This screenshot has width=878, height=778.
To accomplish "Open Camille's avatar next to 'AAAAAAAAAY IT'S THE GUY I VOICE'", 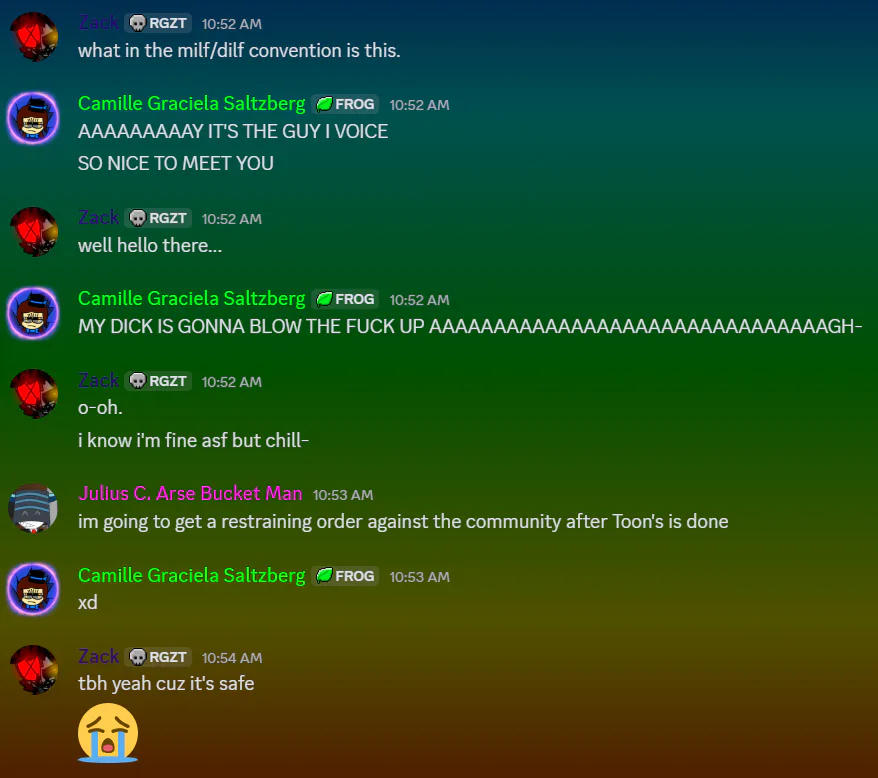I will pos(33,118).
